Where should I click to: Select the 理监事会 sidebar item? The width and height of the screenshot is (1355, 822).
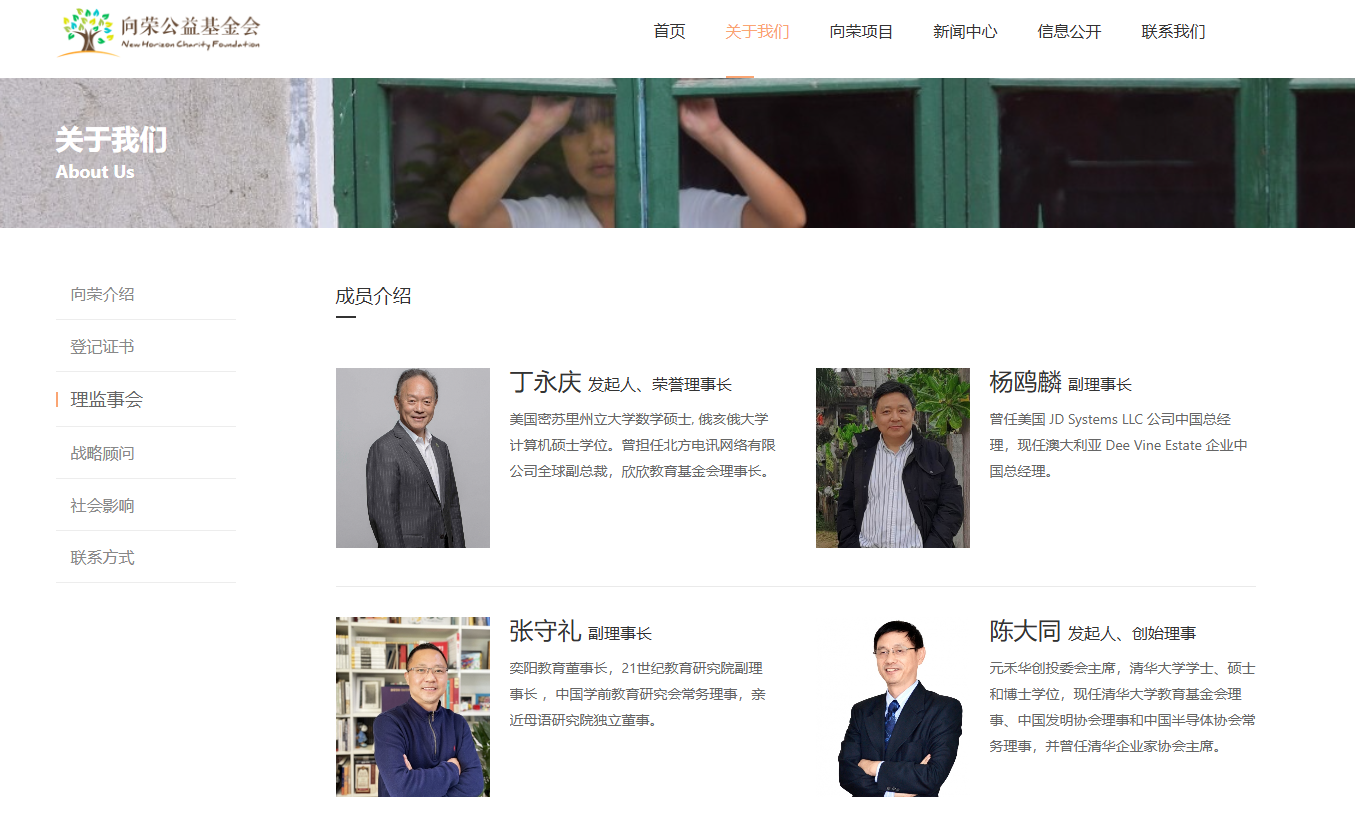pyautogui.click(x=146, y=399)
